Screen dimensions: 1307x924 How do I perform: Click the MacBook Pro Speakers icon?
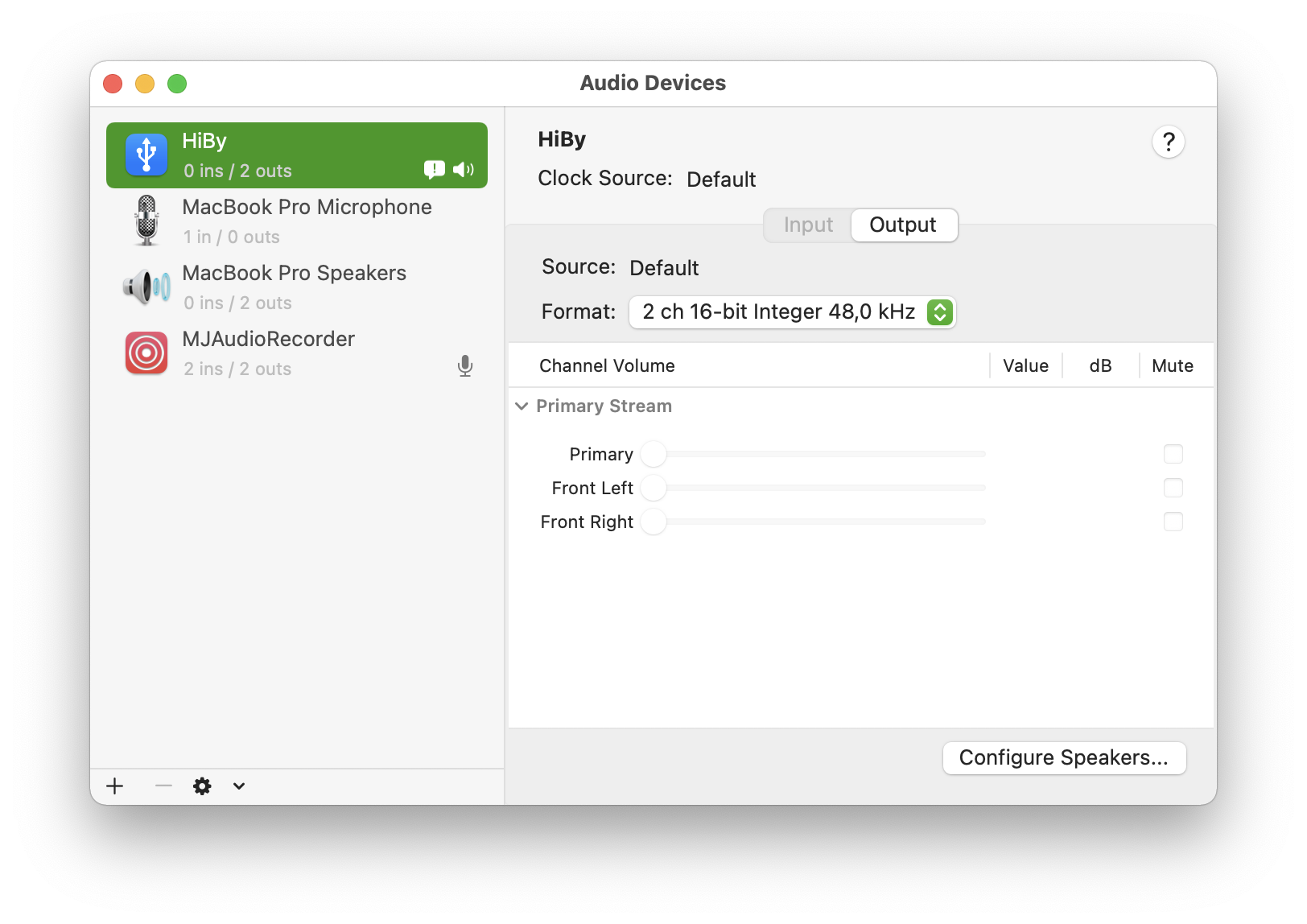[x=146, y=287]
